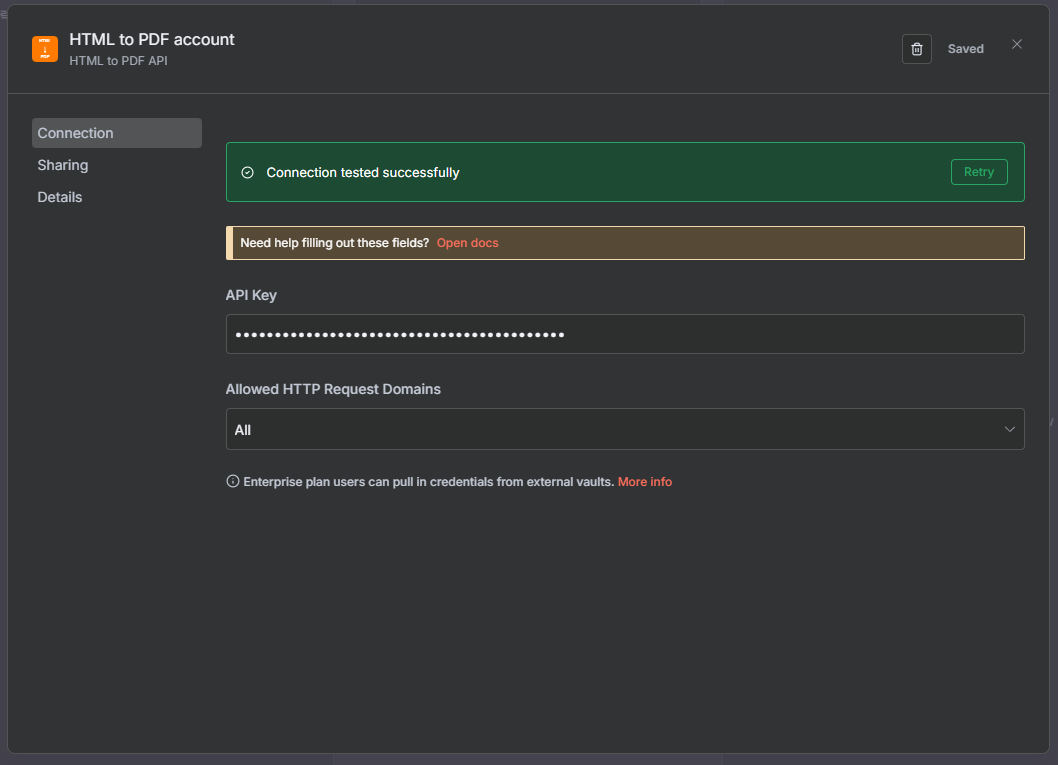Click the info icon beside Enterprise plan note

233,482
